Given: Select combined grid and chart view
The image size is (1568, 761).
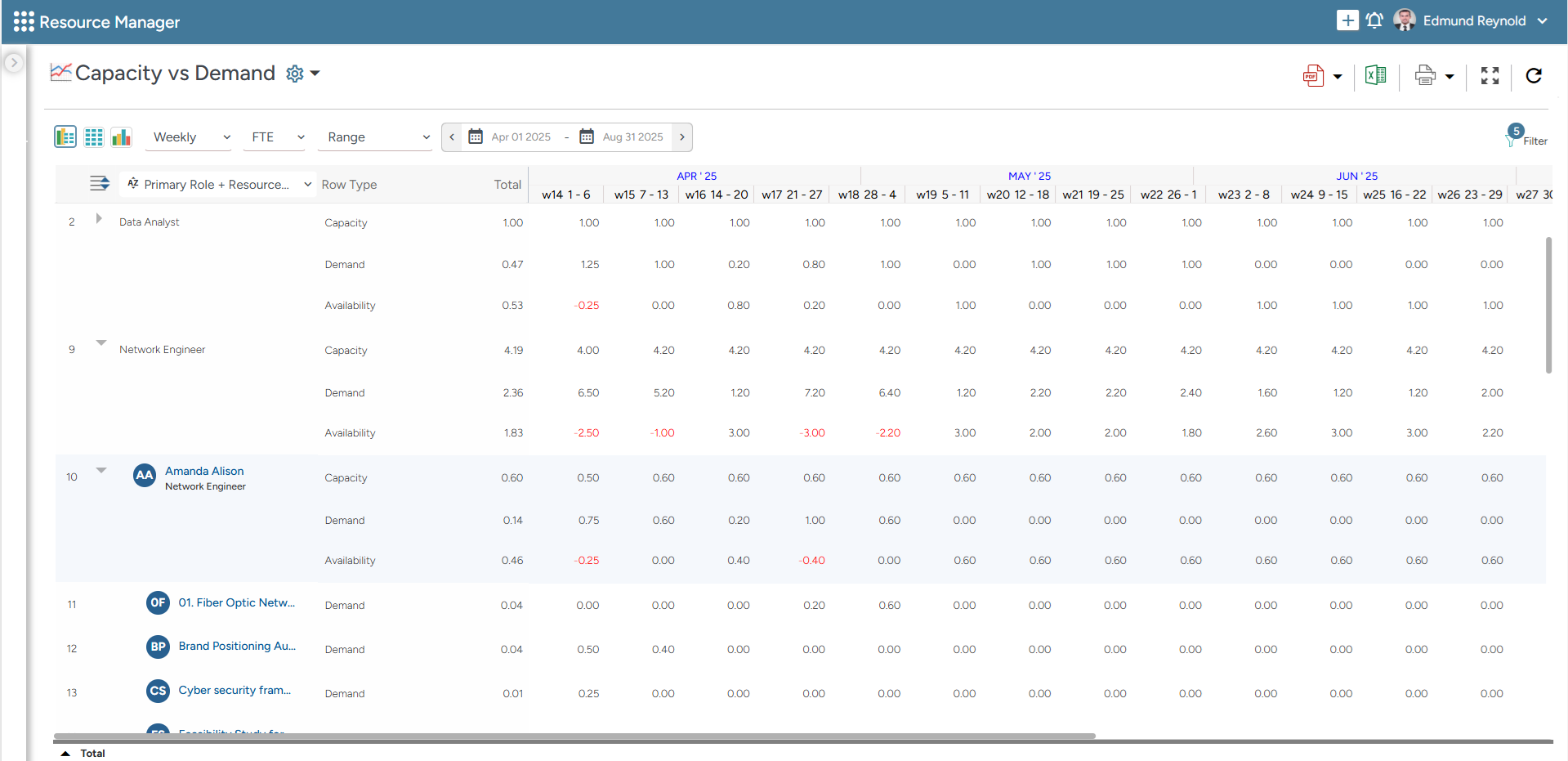Looking at the screenshot, I should [x=65, y=137].
